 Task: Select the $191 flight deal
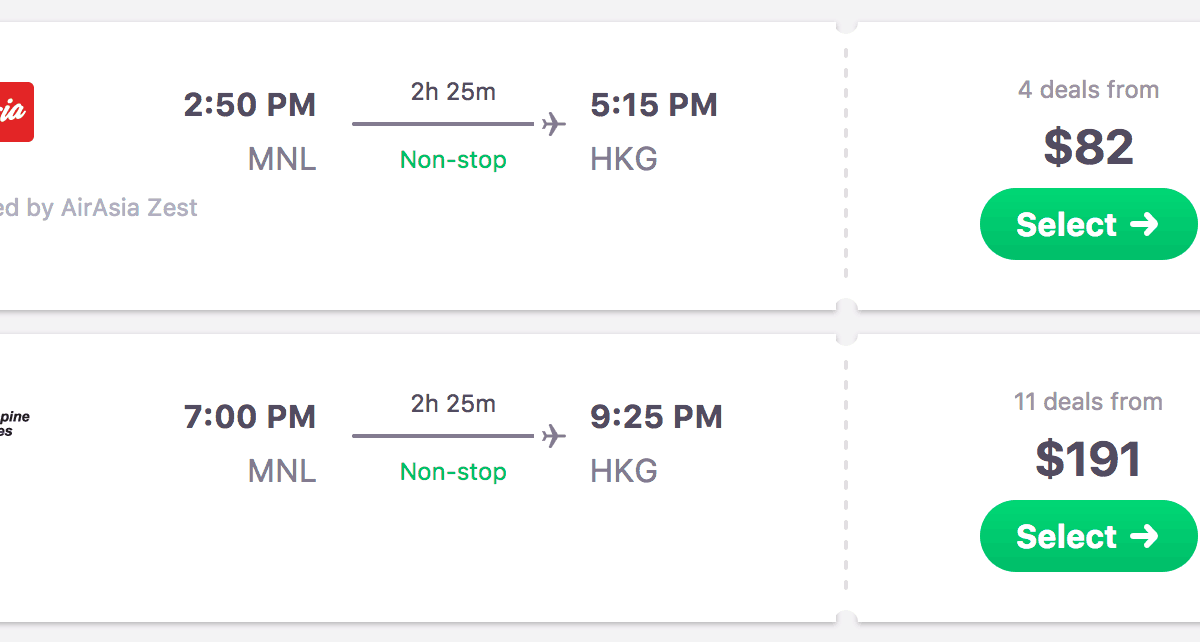click(1087, 536)
